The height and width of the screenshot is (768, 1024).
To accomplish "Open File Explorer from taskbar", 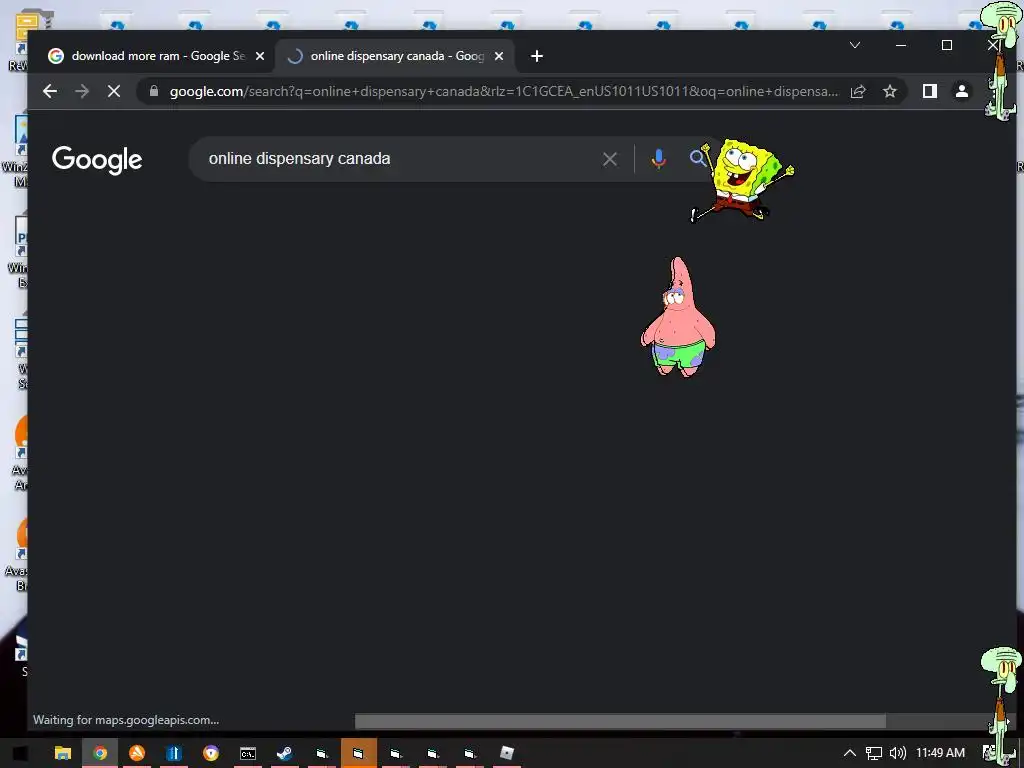I will (63, 753).
